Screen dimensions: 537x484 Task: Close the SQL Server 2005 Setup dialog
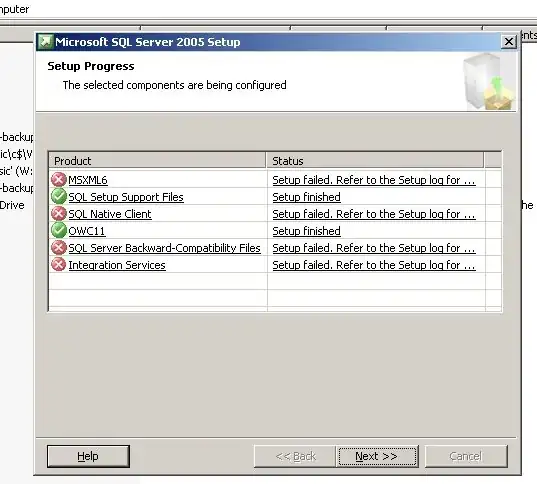(x=509, y=42)
